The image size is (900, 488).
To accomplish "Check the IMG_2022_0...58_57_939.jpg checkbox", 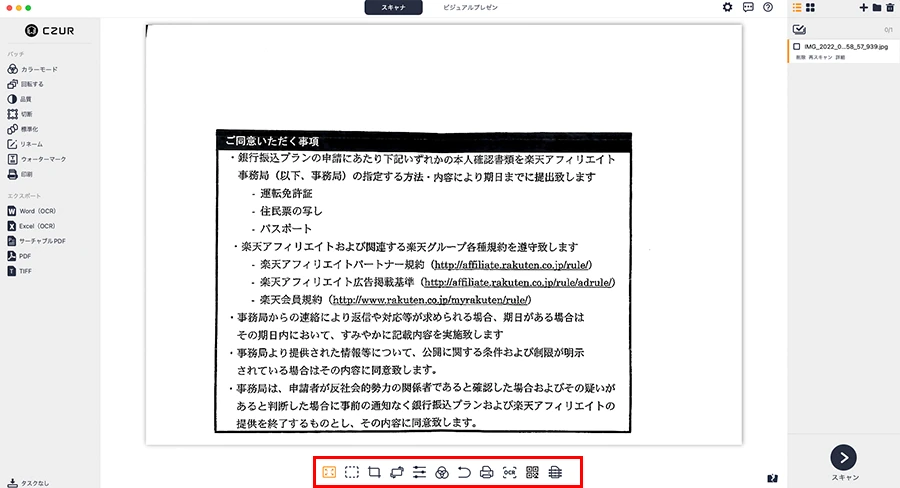I will [797, 47].
